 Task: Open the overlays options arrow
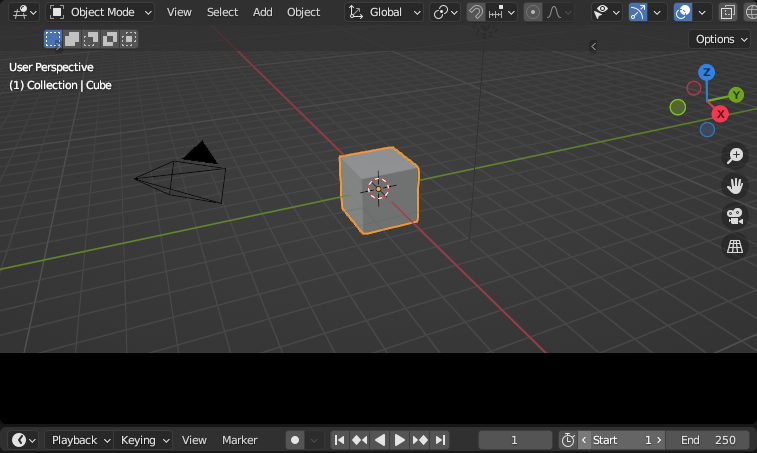702,12
